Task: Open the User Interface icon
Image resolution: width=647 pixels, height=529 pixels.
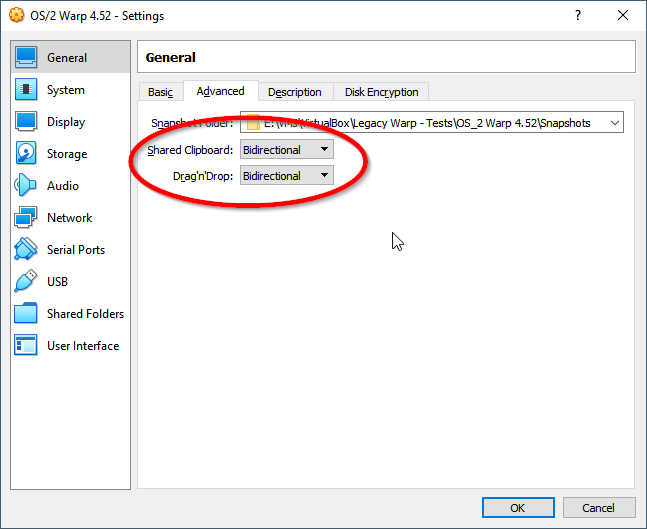Action: pyautogui.click(x=26, y=345)
